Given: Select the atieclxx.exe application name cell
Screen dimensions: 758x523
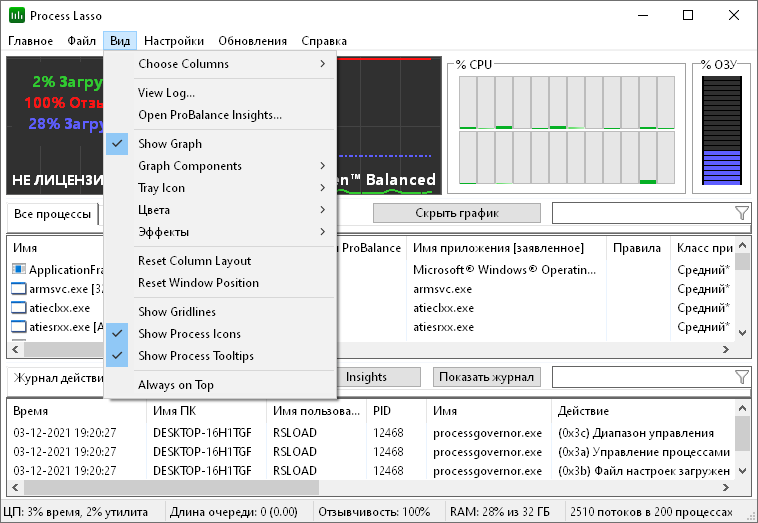Looking at the screenshot, I should (443, 308).
